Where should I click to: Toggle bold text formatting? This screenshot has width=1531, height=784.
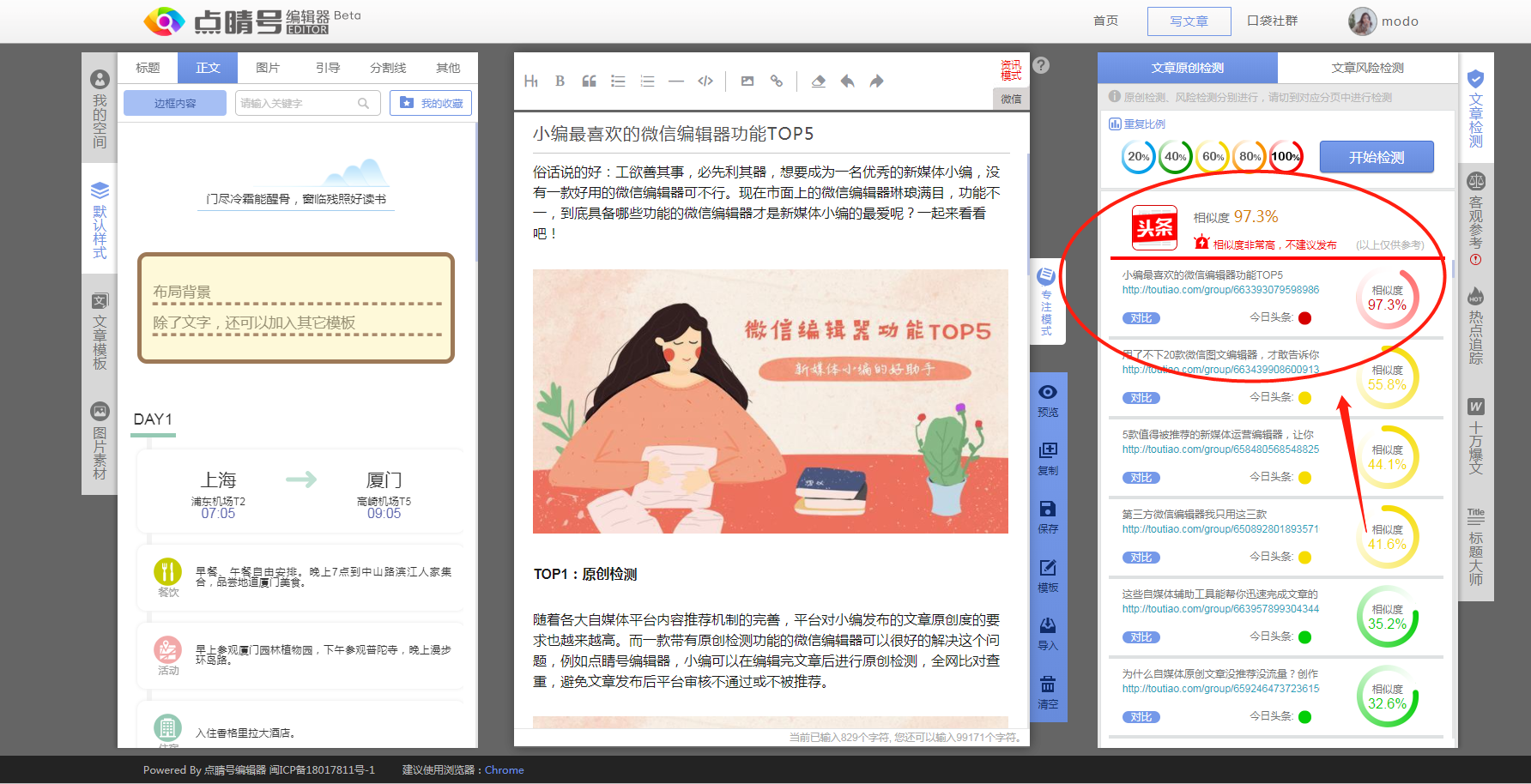(560, 81)
